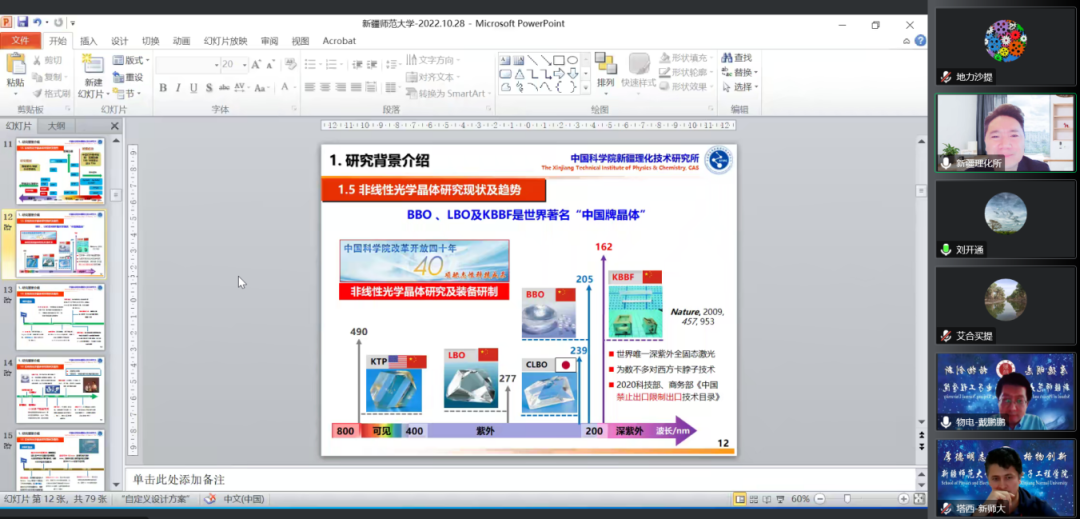Switch to the Outline (大纲) pane tab
Screen dimensions: 1080x519
pyautogui.click(x=58, y=126)
